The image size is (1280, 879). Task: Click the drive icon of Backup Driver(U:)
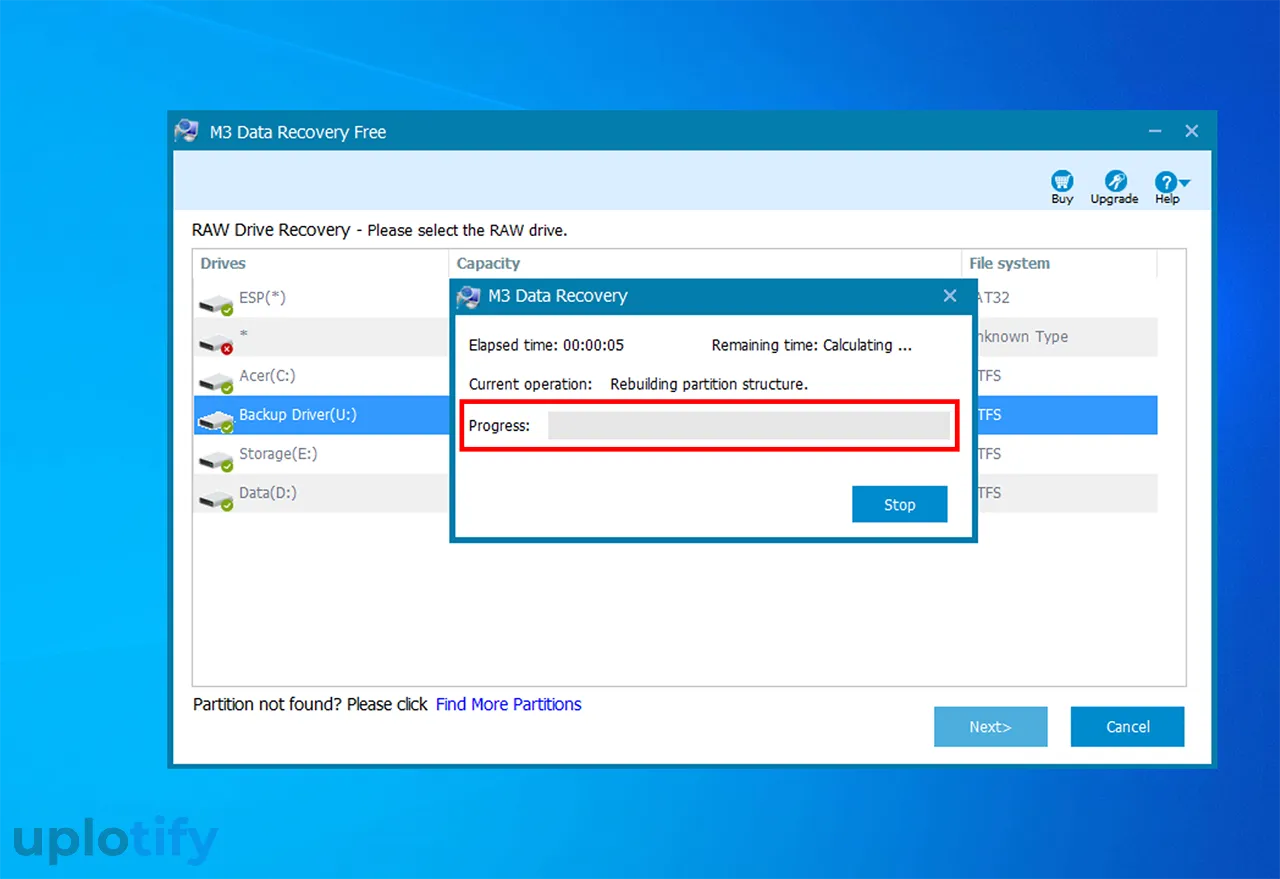[x=216, y=421]
